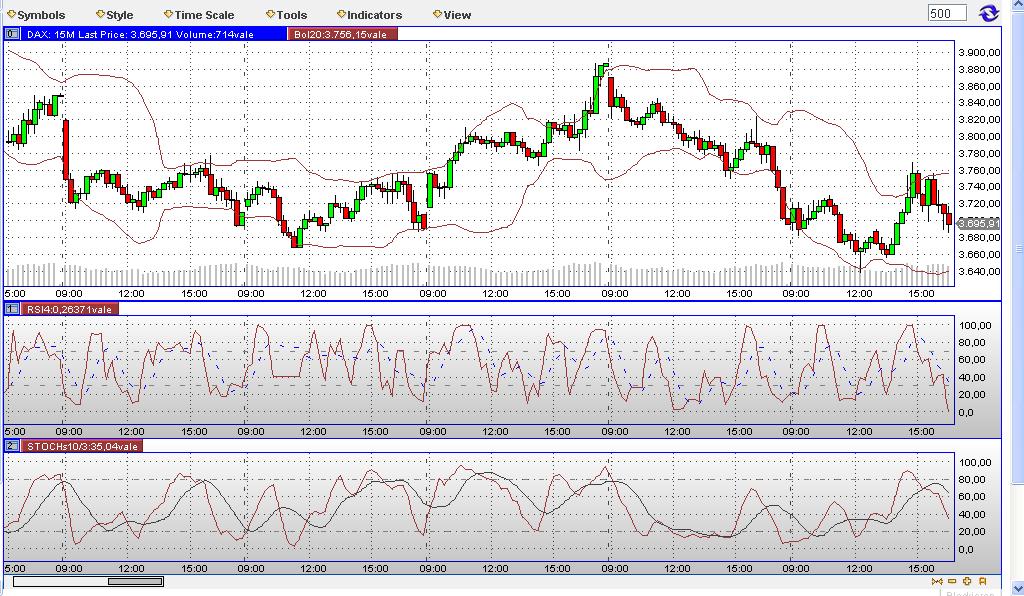Select the flag marker icon in status bar
Screen dimensions: 1024x596
click(981, 581)
